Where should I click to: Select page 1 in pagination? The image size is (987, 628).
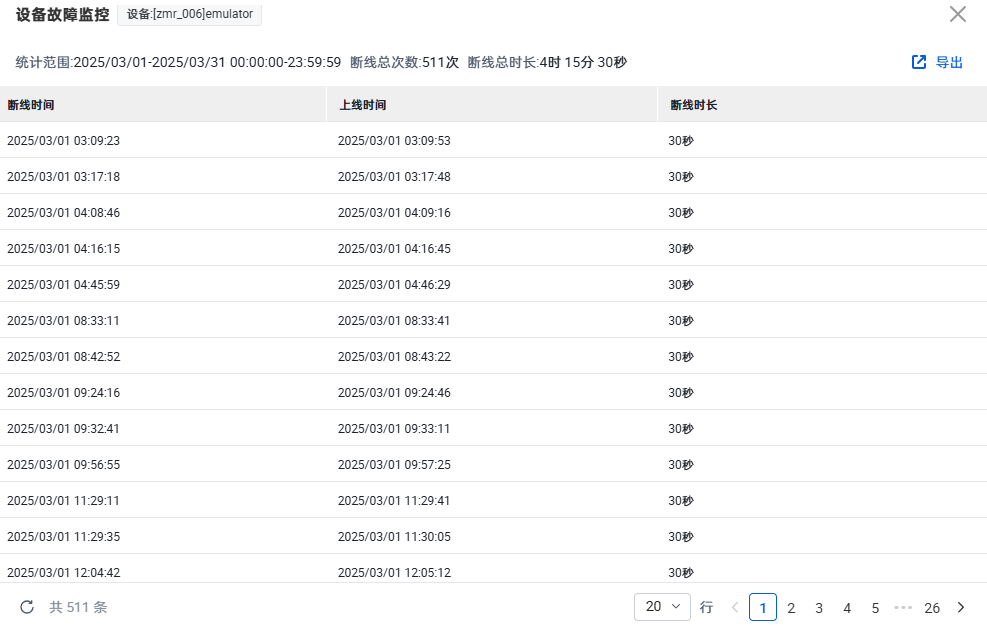coord(763,607)
